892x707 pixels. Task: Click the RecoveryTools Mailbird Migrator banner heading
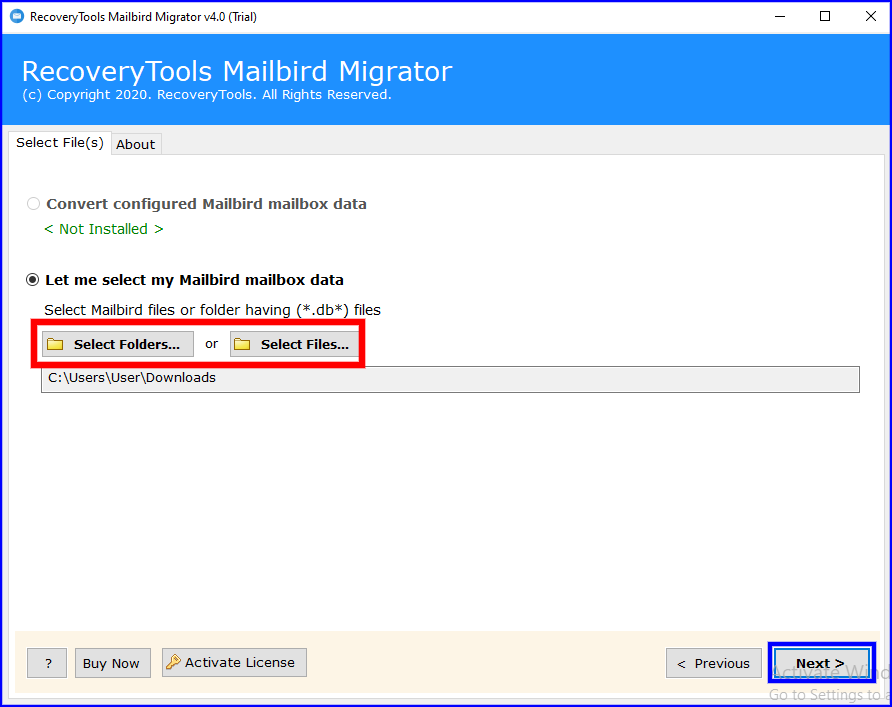tap(237, 72)
